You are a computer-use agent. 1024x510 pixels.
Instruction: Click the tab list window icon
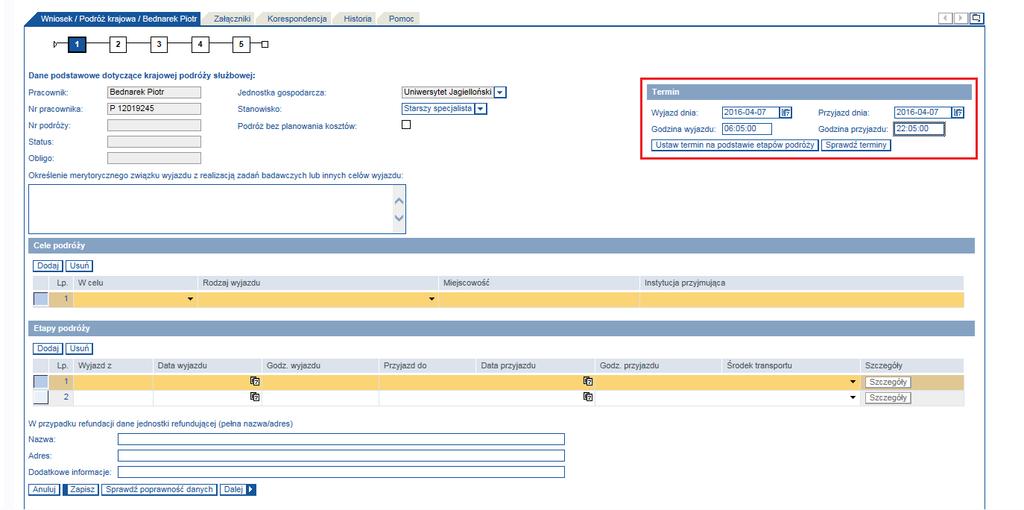(976, 18)
